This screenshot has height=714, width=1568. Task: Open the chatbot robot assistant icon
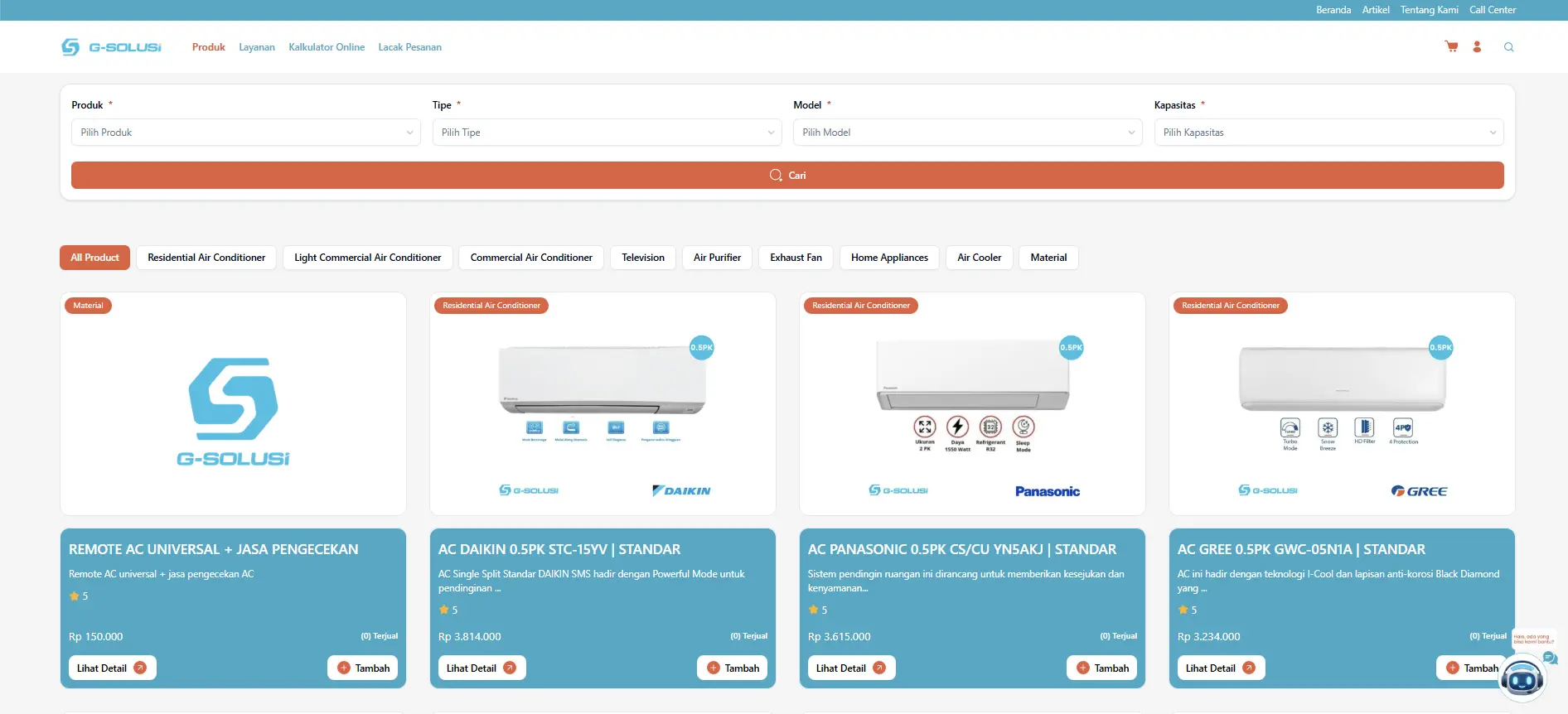1523,678
